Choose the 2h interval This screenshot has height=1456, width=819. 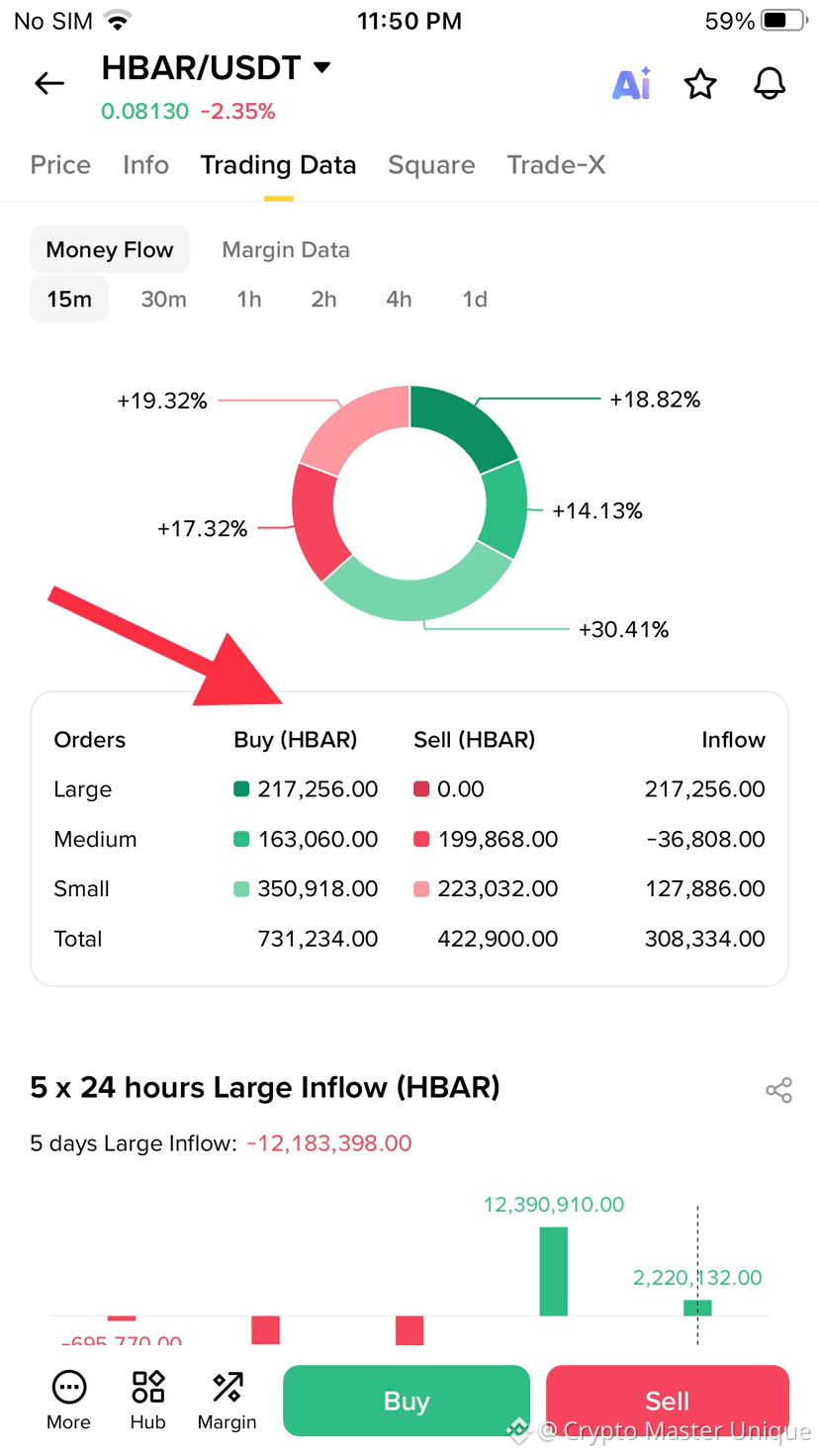[323, 299]
